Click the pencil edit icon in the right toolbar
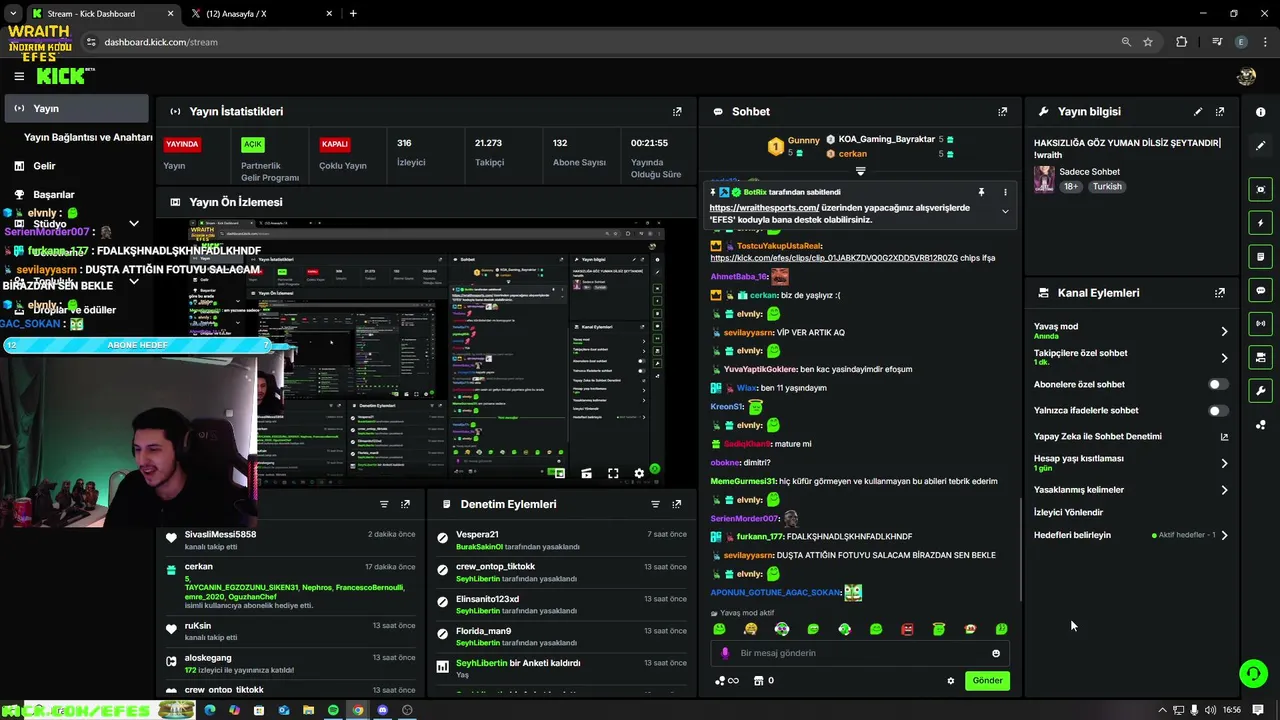Image resolution: width=1280 pixels, height=720 pixels. coord(1261,146)
